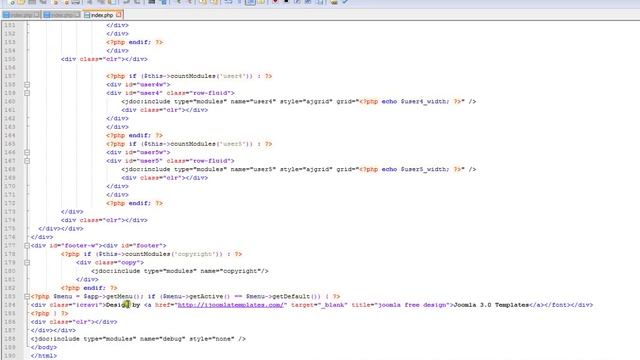Select line 184 via its line number

tap(10, 305)
